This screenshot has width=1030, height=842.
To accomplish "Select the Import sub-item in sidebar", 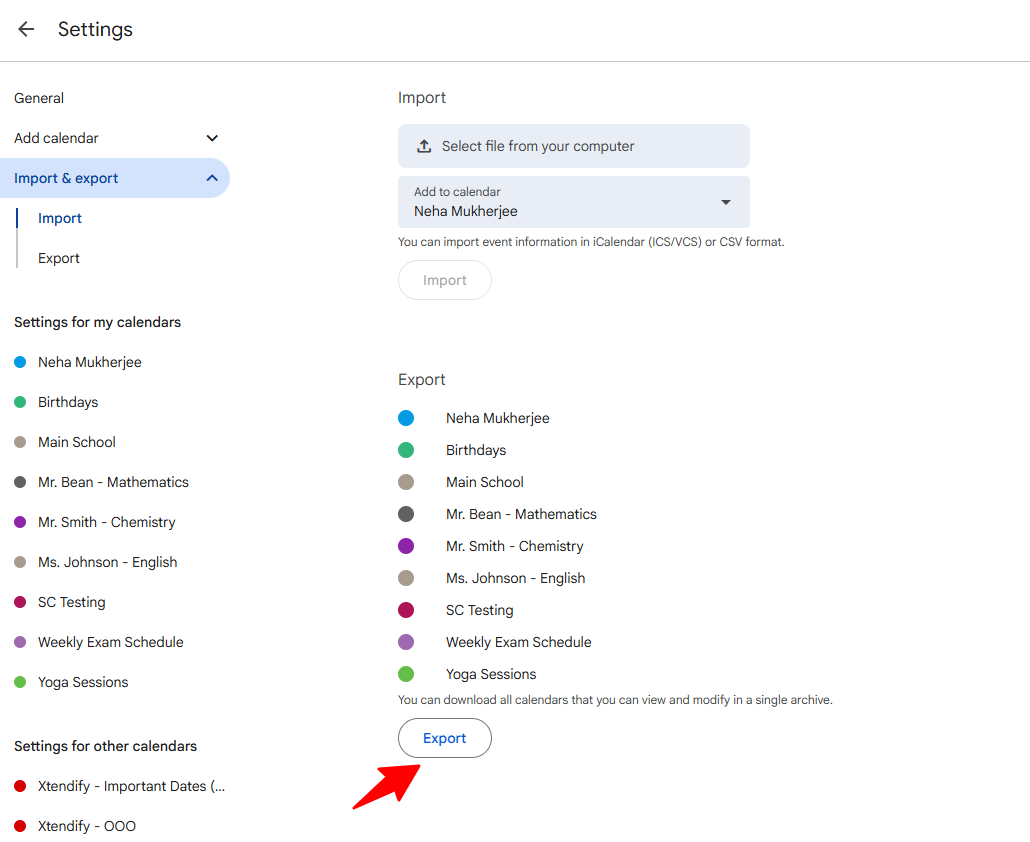I will pyautogui.click(x=60, y=218).
